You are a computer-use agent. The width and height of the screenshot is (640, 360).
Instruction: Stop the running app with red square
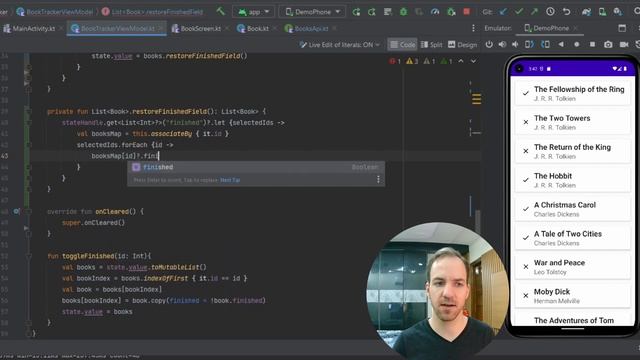tap(467, 11)
